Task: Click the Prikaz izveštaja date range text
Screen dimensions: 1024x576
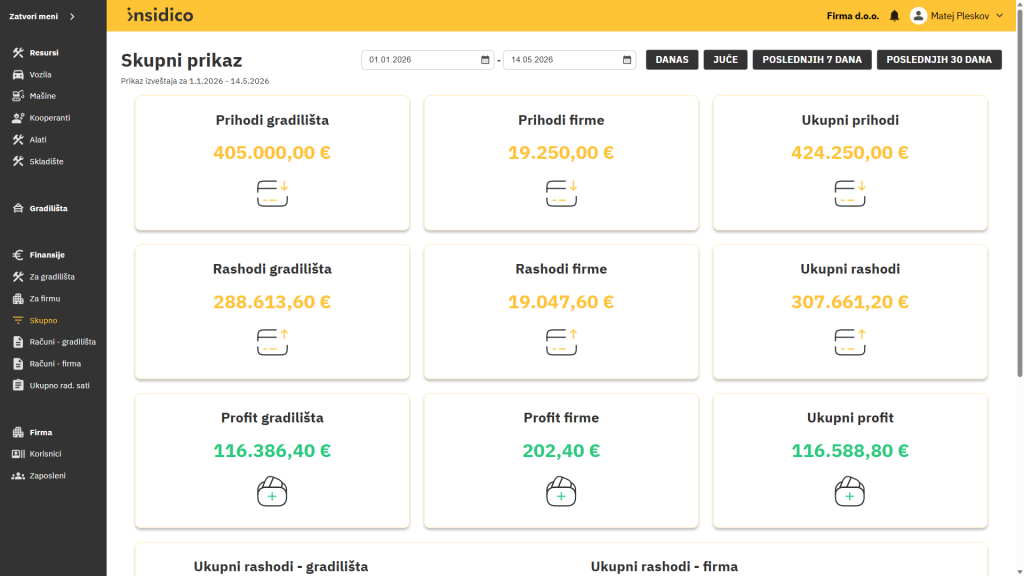Action: coord(195,81)
